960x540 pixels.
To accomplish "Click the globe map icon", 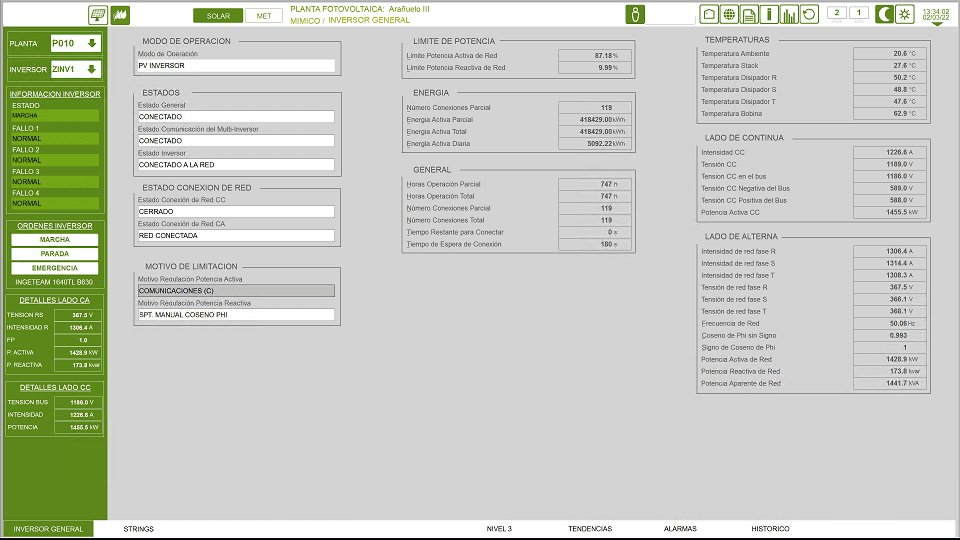I will (x=729, y=14).
